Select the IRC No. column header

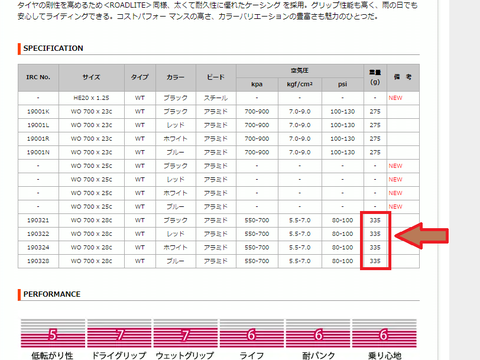tap(38, 77)
